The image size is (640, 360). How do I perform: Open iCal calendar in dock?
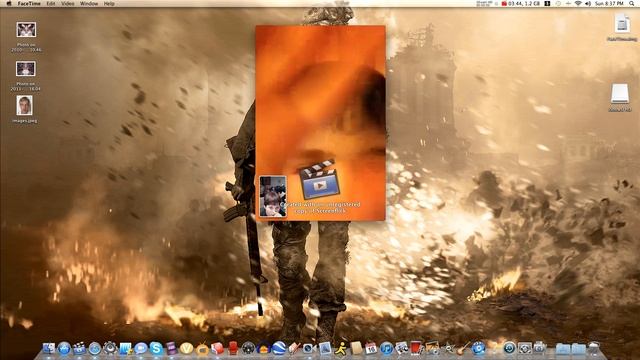coord(371,348)
